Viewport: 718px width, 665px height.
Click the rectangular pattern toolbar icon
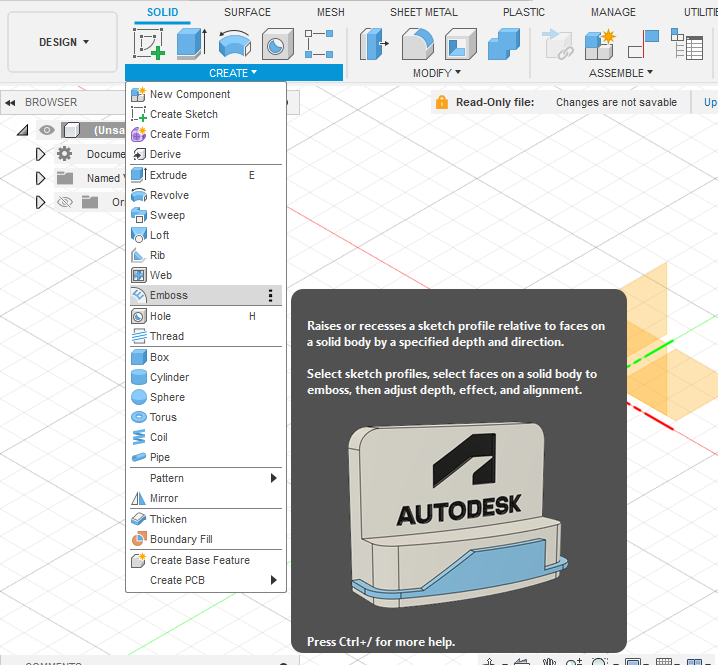319,44
